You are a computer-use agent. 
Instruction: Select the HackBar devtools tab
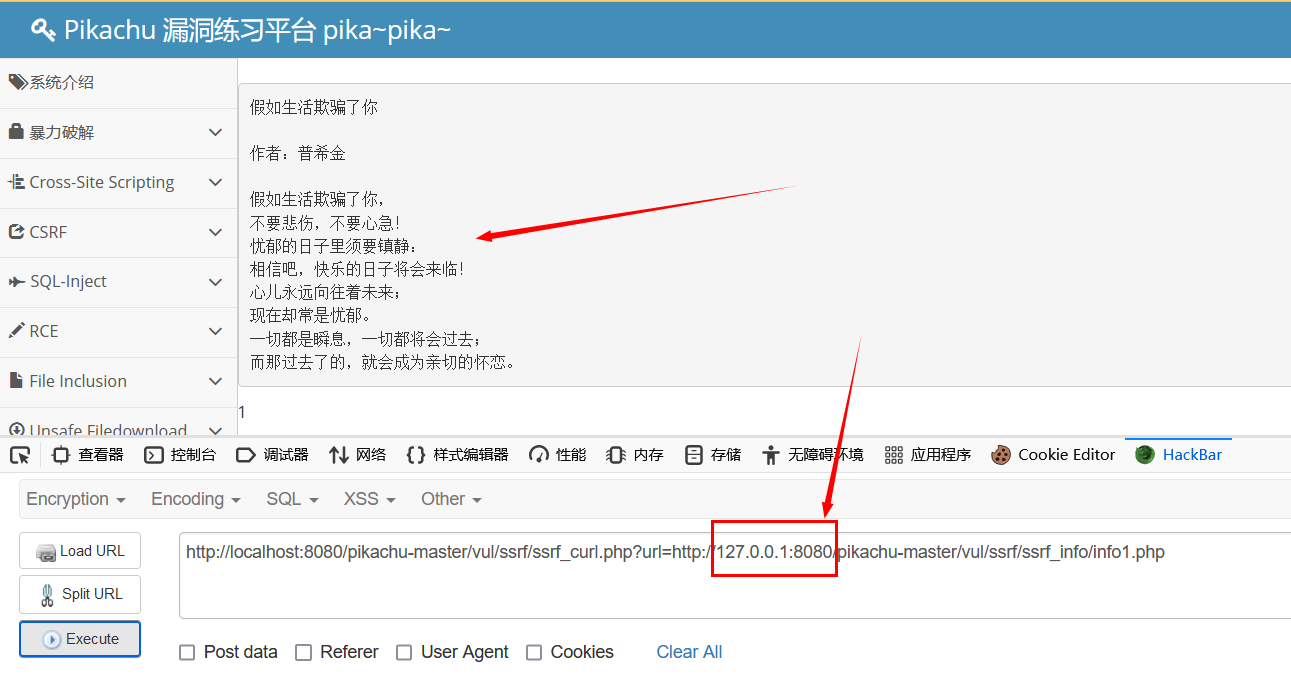[1178, 455]
